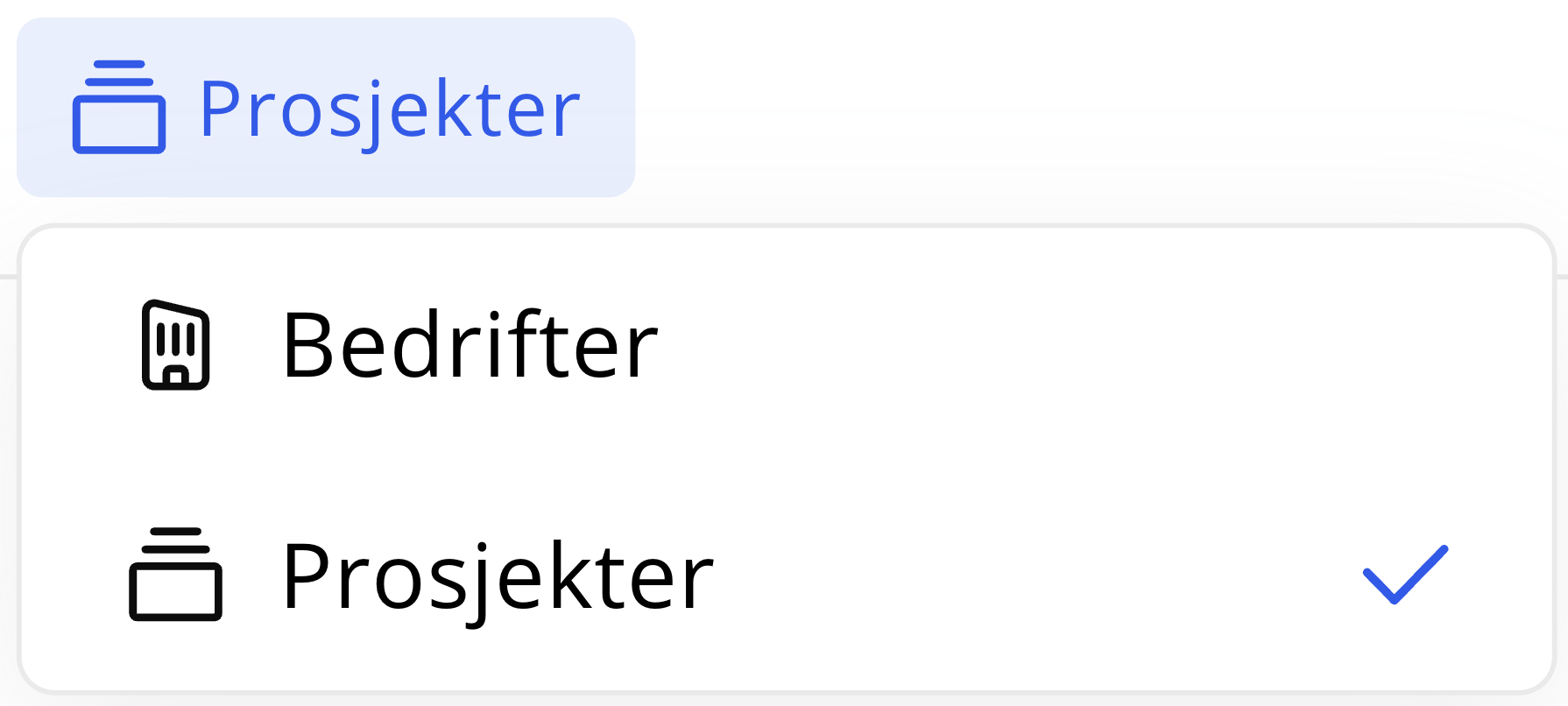Click the blue Prosjekter text label at top
Screen dimensions: 1568x706
pyautogui.click(x=390, y=110)
